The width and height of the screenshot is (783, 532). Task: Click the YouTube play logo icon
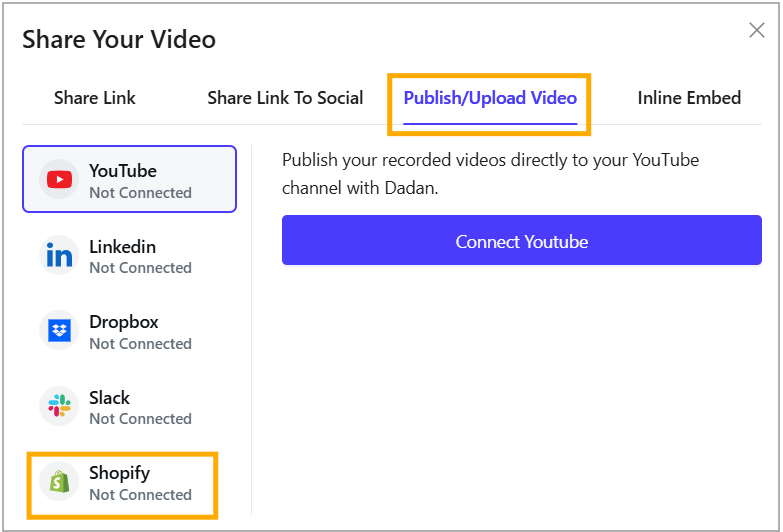pos(59,180)
